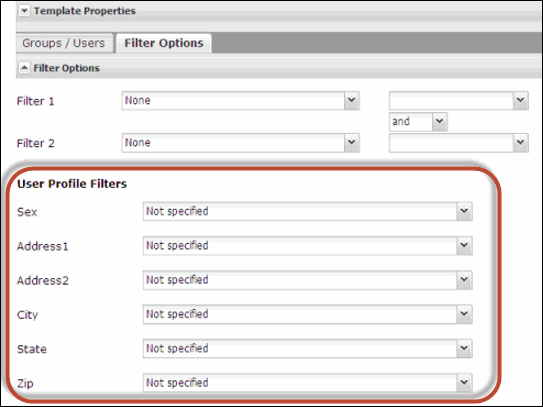This screenshot has width=543, height=407.
Task: Collapse the Template Properties section
Action: click(24, 11)
